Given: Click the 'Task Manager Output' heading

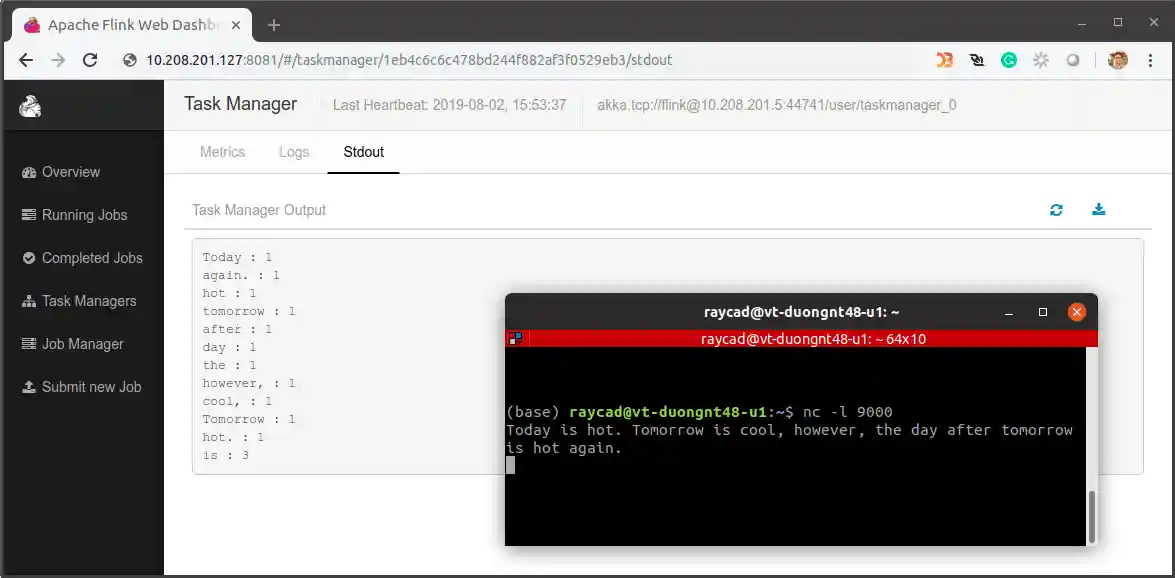Looking at the screenshot, I should [x=259, y=210].
